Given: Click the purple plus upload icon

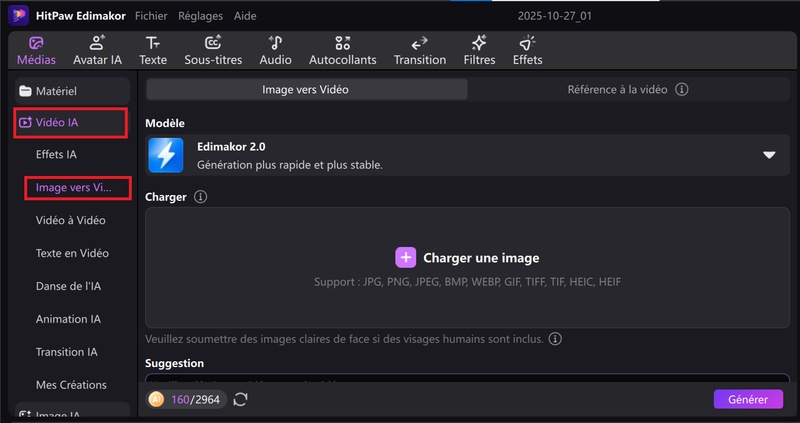Looking at the screenshot, I should click(x=406, y=258).
